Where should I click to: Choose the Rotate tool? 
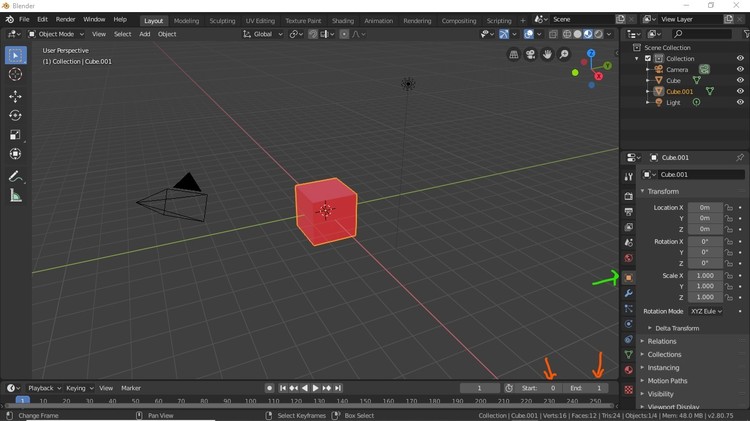pyautogui.click(x=15, y=116)
